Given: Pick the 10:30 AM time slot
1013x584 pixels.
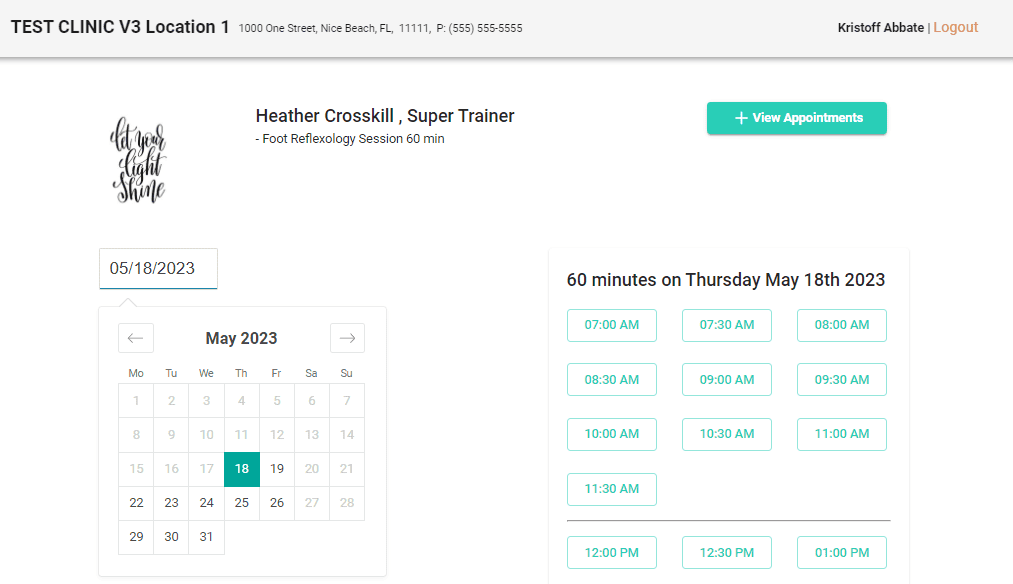Looking at the screenshot, I should 727,434.
